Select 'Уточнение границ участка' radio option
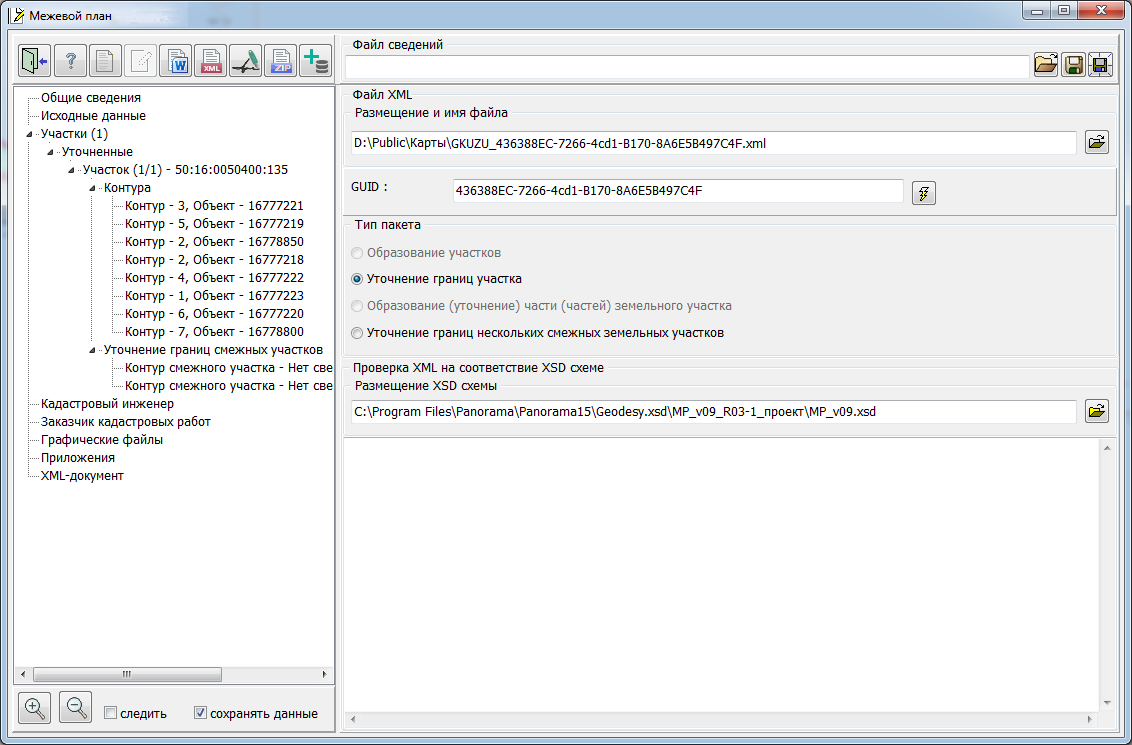 coord(358,279)
